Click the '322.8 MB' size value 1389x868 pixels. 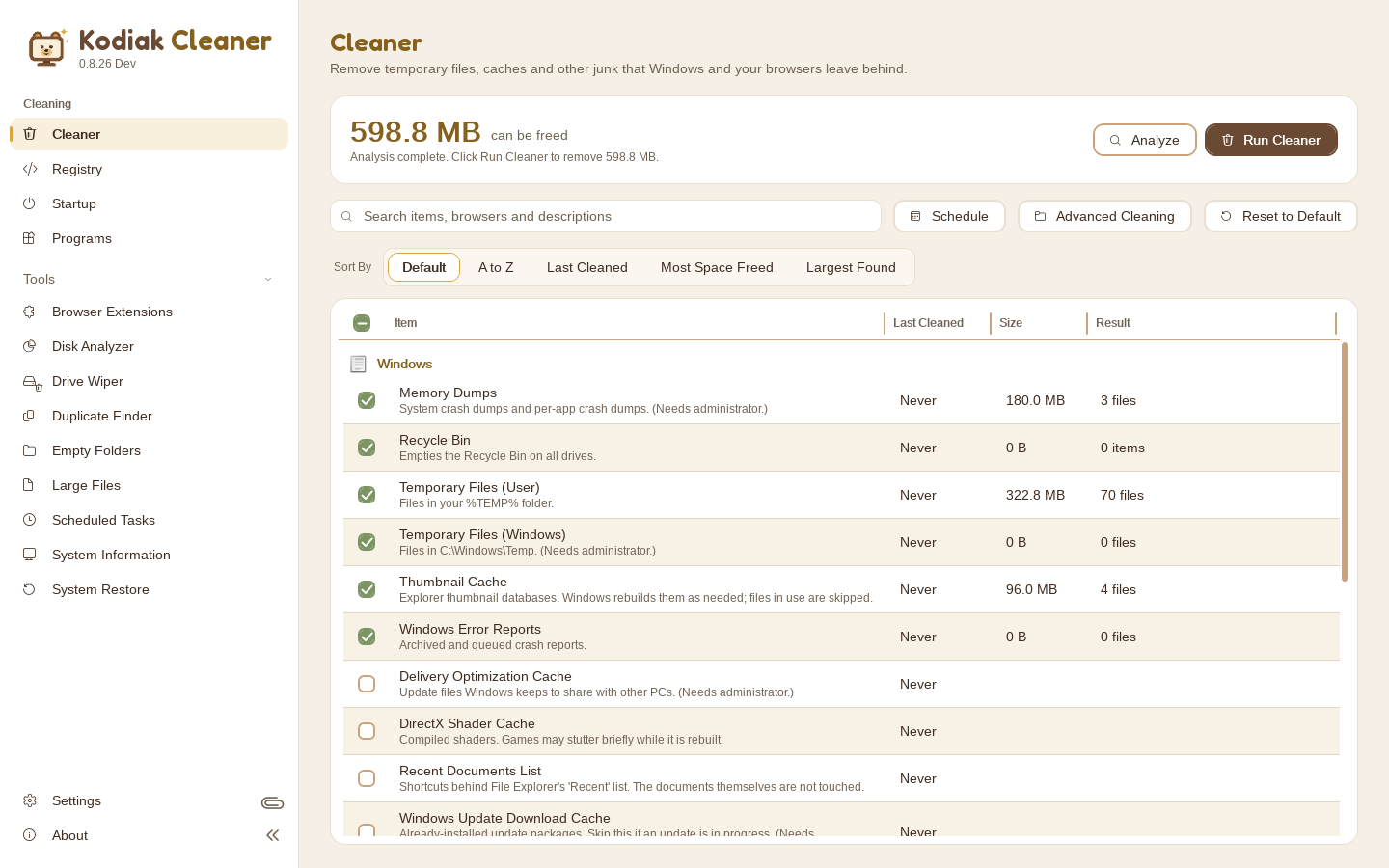click(1036, 495)
